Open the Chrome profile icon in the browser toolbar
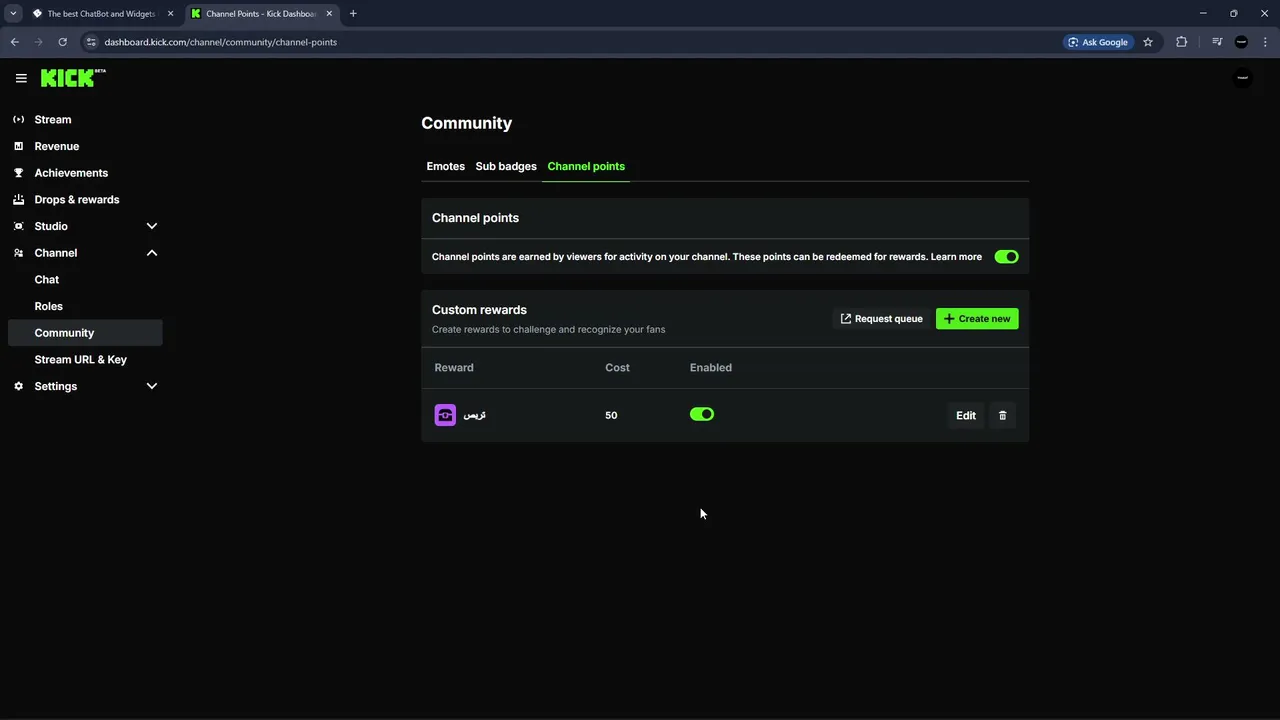The width and height of the screenshot is (1280, 720). 1241,42
